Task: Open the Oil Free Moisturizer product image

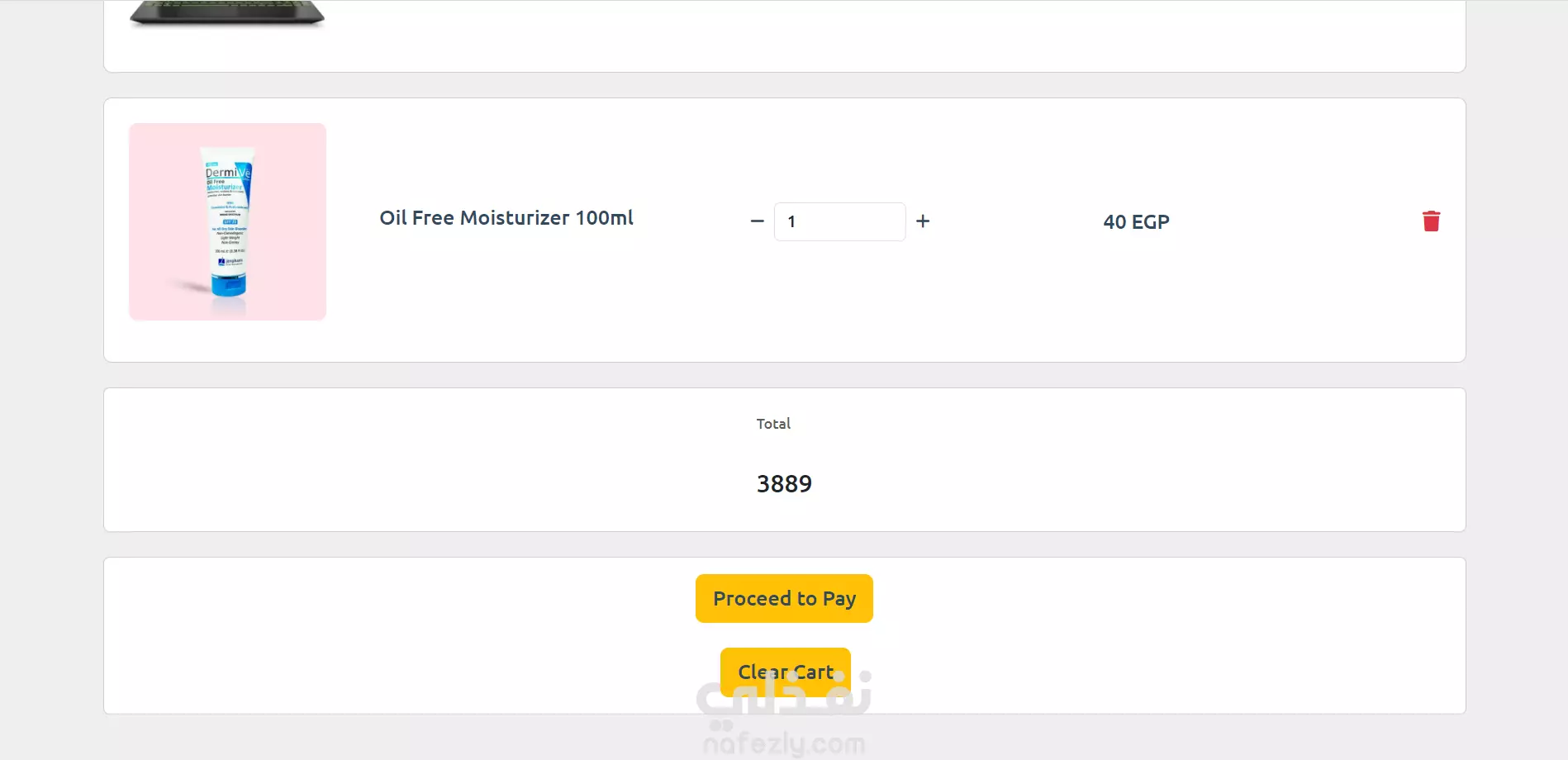Action: 227,221
